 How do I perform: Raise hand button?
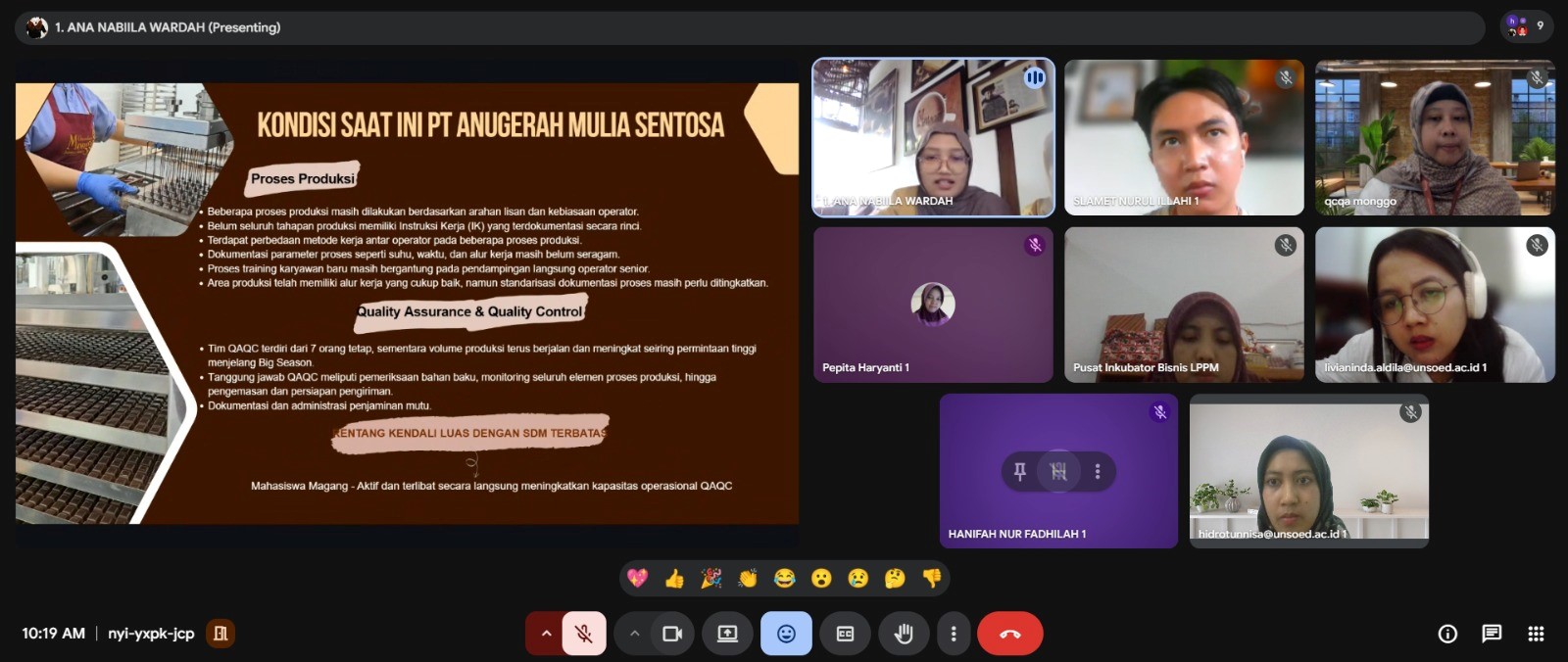[904, 634]
